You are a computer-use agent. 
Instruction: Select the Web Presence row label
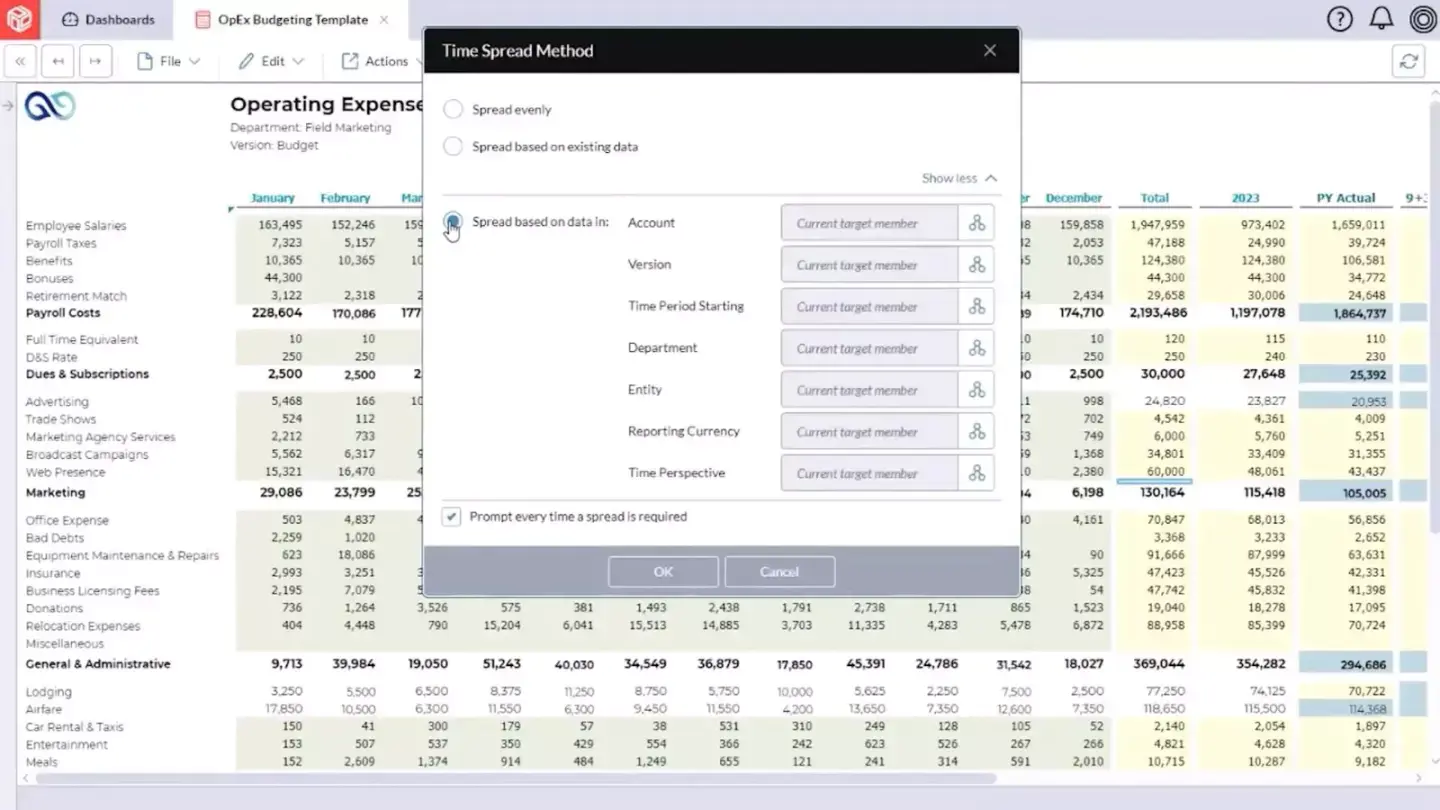(66, 472)
